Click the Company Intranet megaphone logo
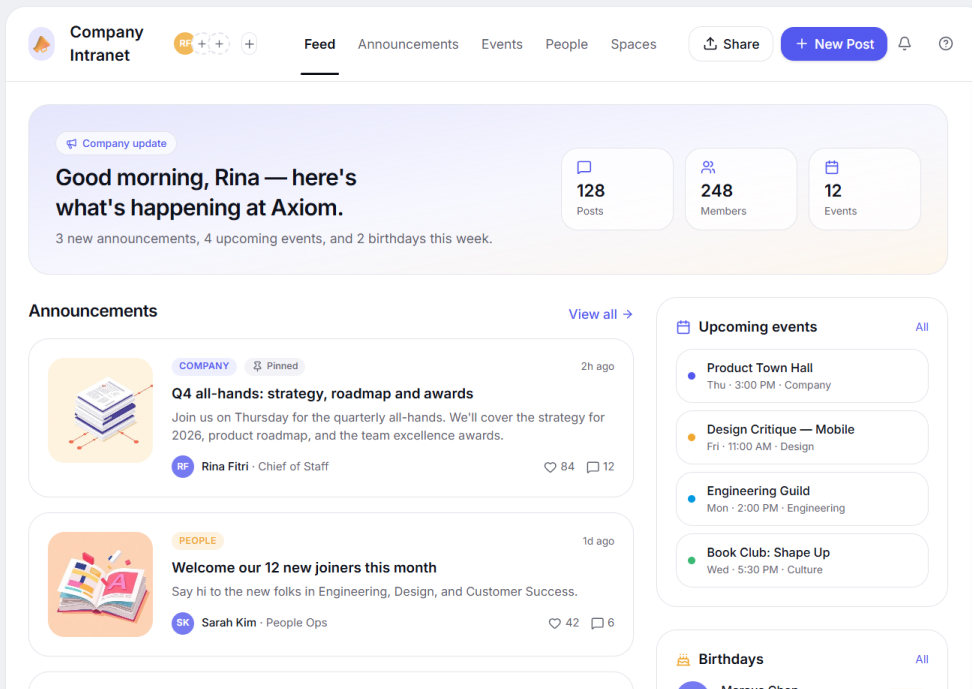This screenshot has width=974, height=689. click(42, 44)
